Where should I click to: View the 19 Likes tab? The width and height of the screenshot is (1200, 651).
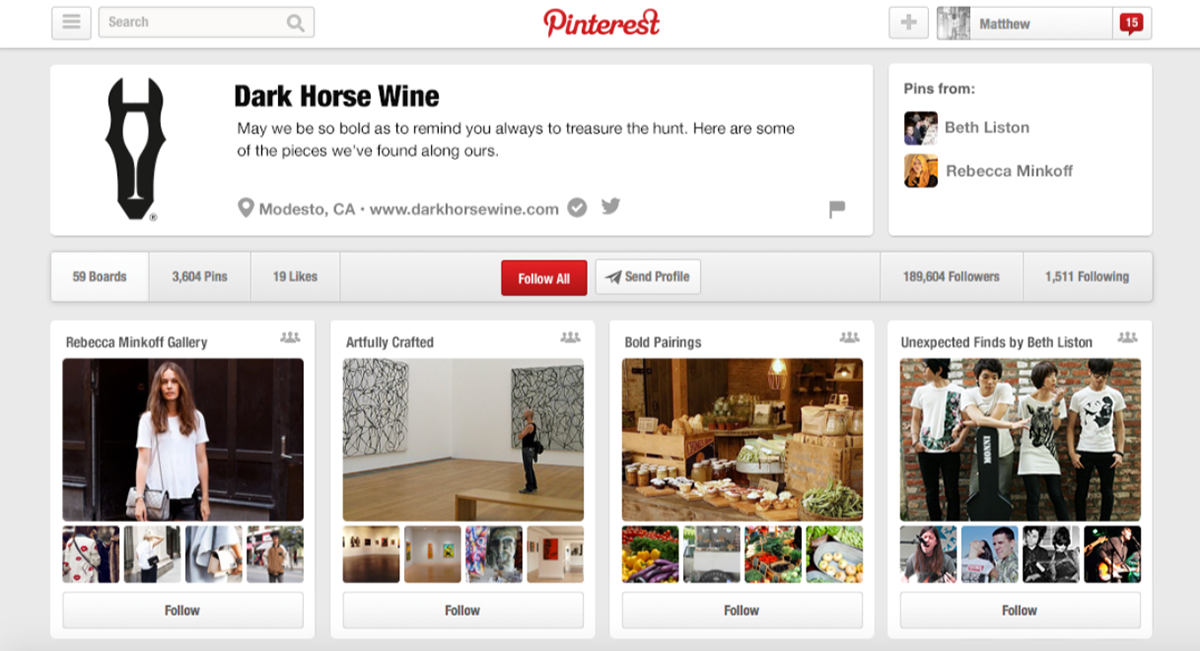[295, 277]
